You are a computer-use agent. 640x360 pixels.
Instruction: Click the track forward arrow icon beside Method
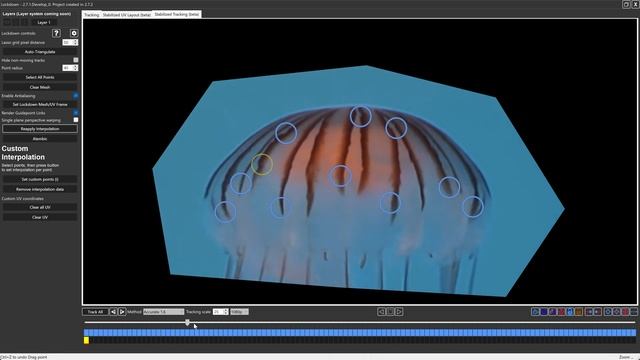[122, 312]
